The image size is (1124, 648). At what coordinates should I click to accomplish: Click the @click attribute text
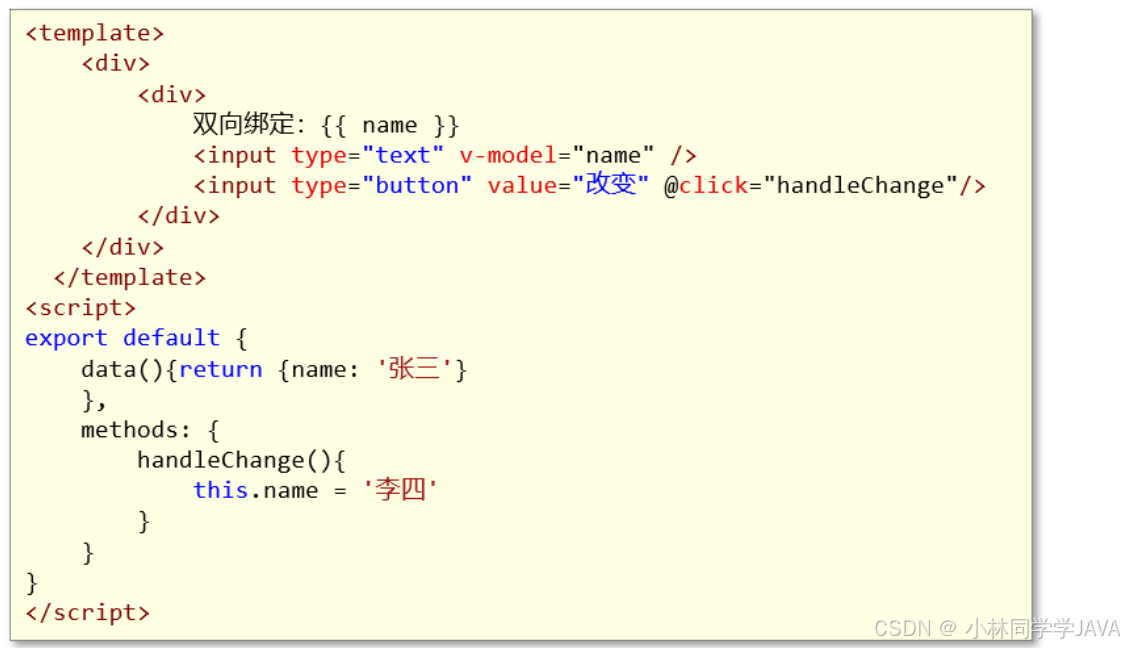(x=706, y=186)
